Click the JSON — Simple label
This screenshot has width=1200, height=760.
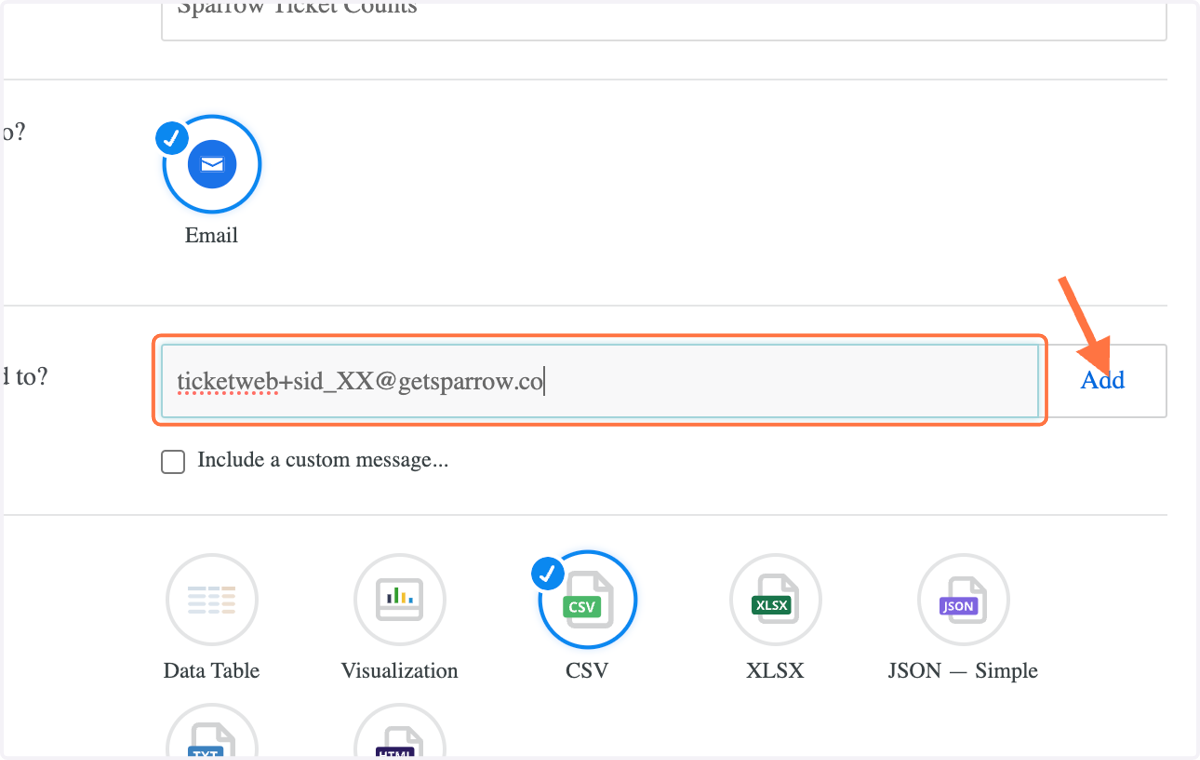[963, 671]
